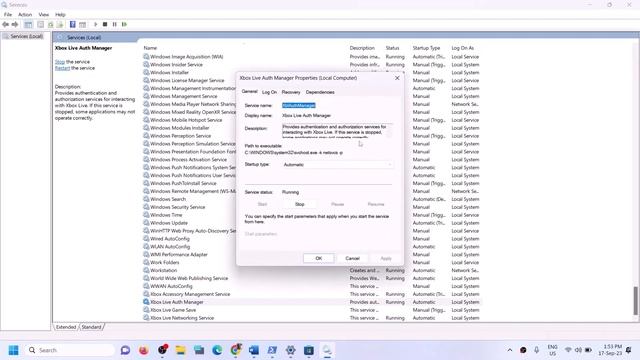Open the Windows Start button
640x360 pixels.
[x=13, y=350]
